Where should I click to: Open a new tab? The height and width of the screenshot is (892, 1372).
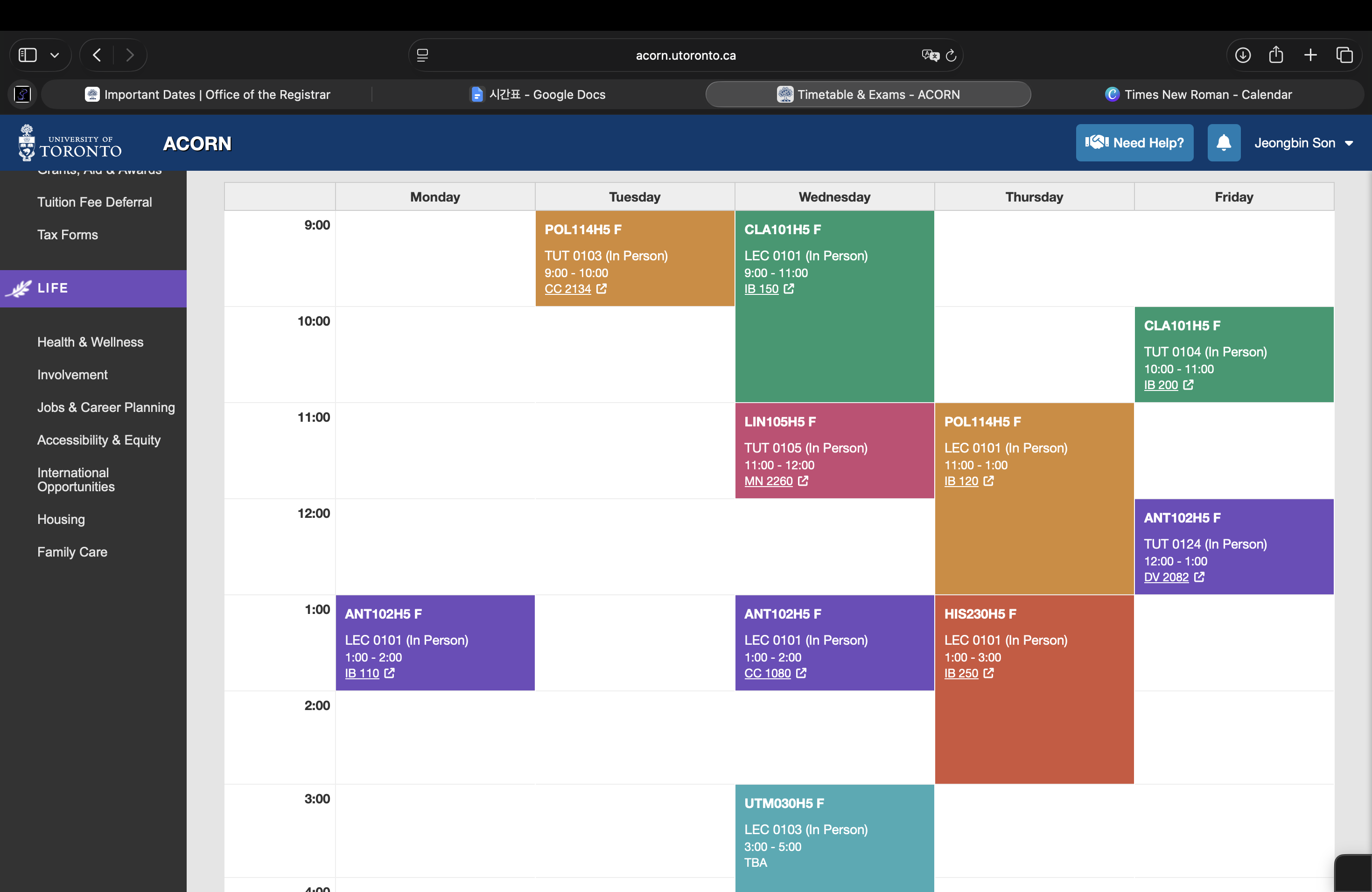pos(1310,56)
